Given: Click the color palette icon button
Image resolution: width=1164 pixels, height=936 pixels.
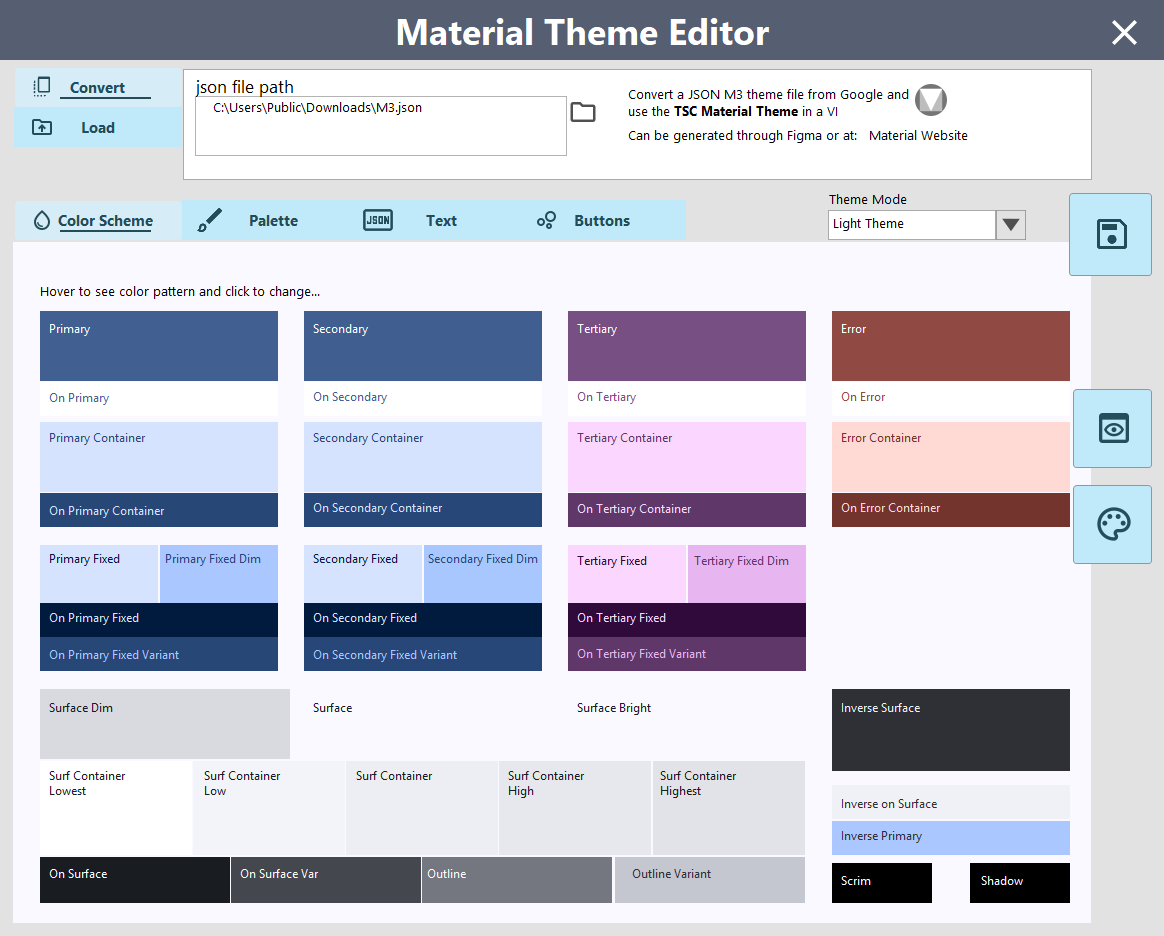Looking at the screenshot, I should point(1112,525).
